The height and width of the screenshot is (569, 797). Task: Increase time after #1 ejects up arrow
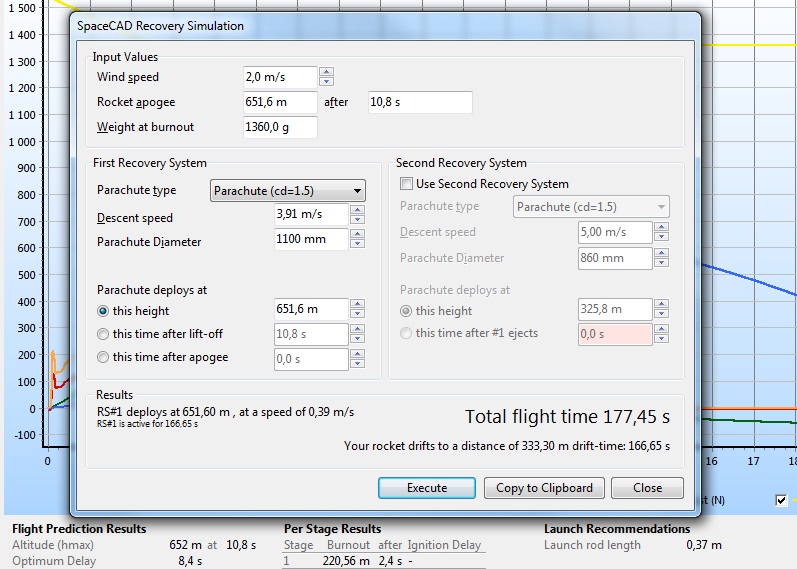click(x=661, y=329)
